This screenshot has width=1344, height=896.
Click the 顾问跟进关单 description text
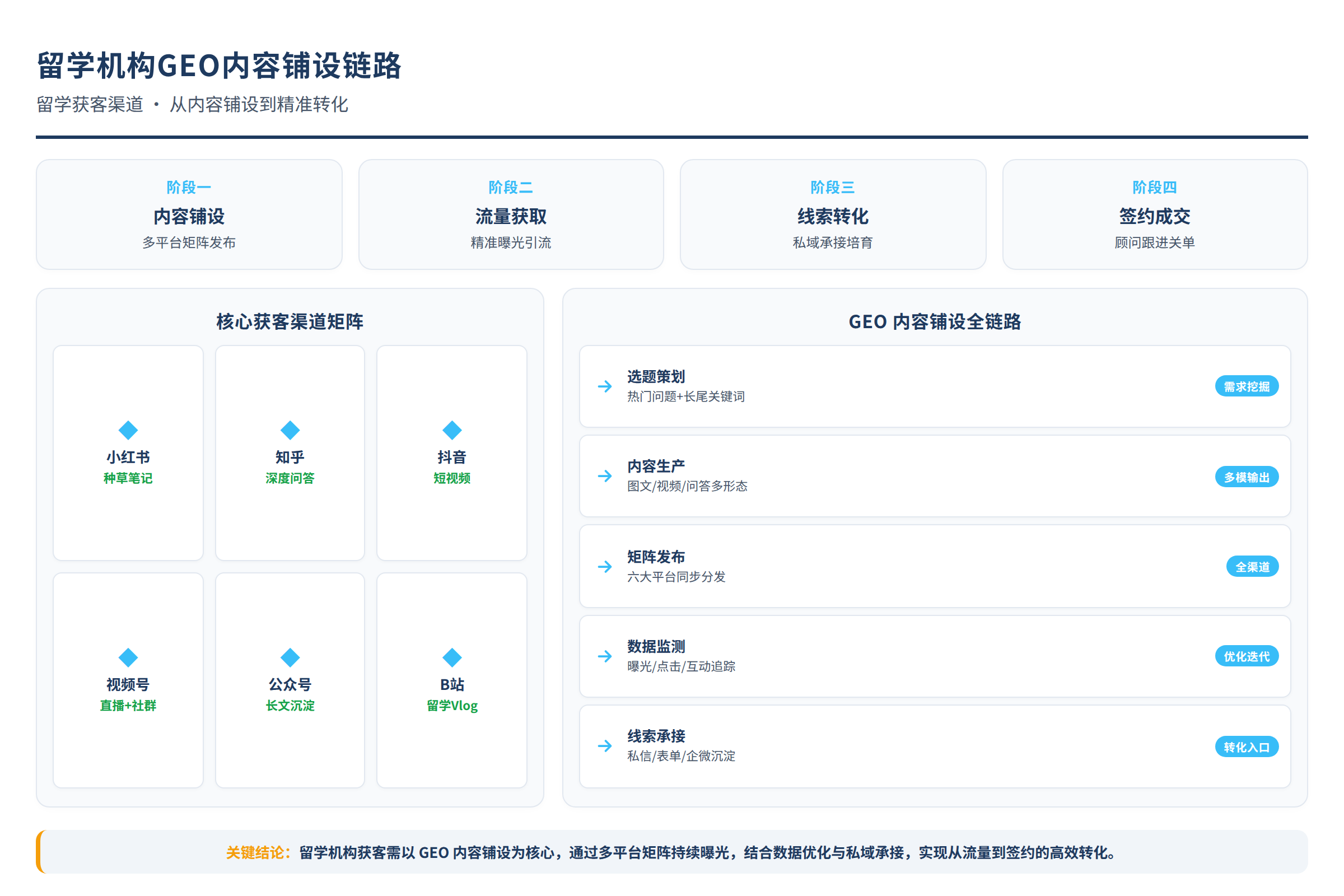point(1155,243)
